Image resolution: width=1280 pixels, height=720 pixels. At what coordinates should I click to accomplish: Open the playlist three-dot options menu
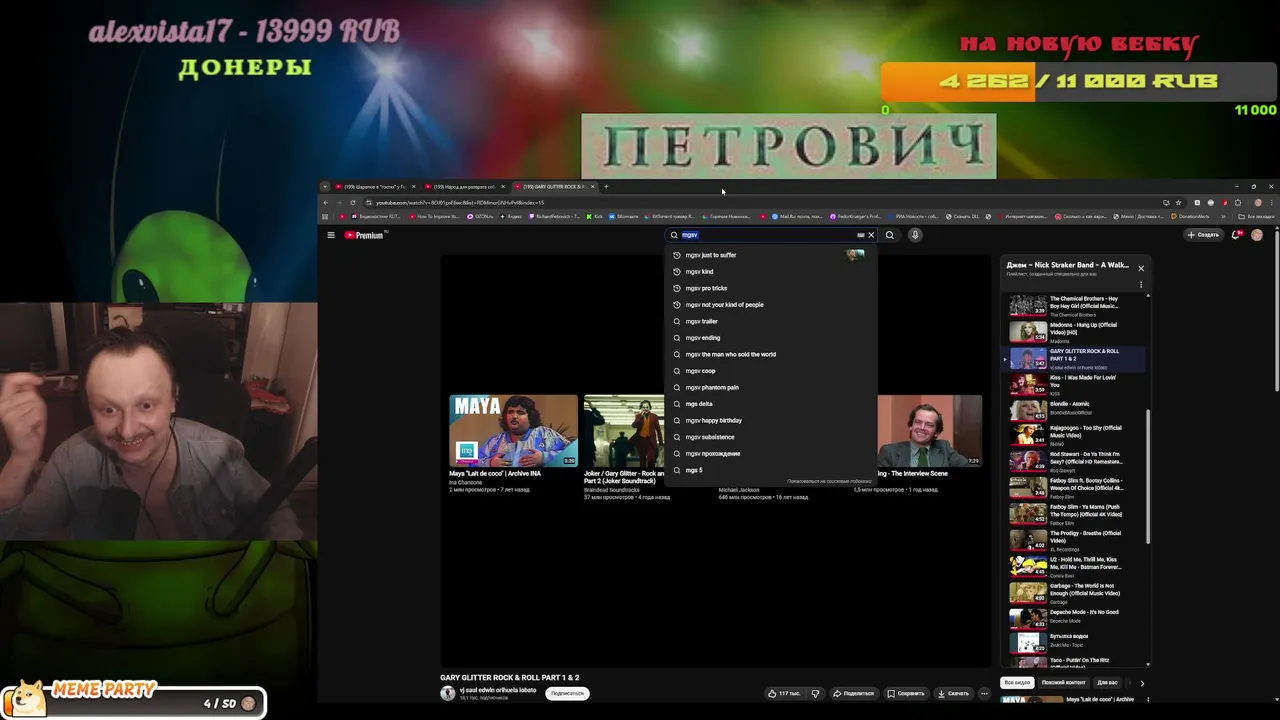point(1140,285)
